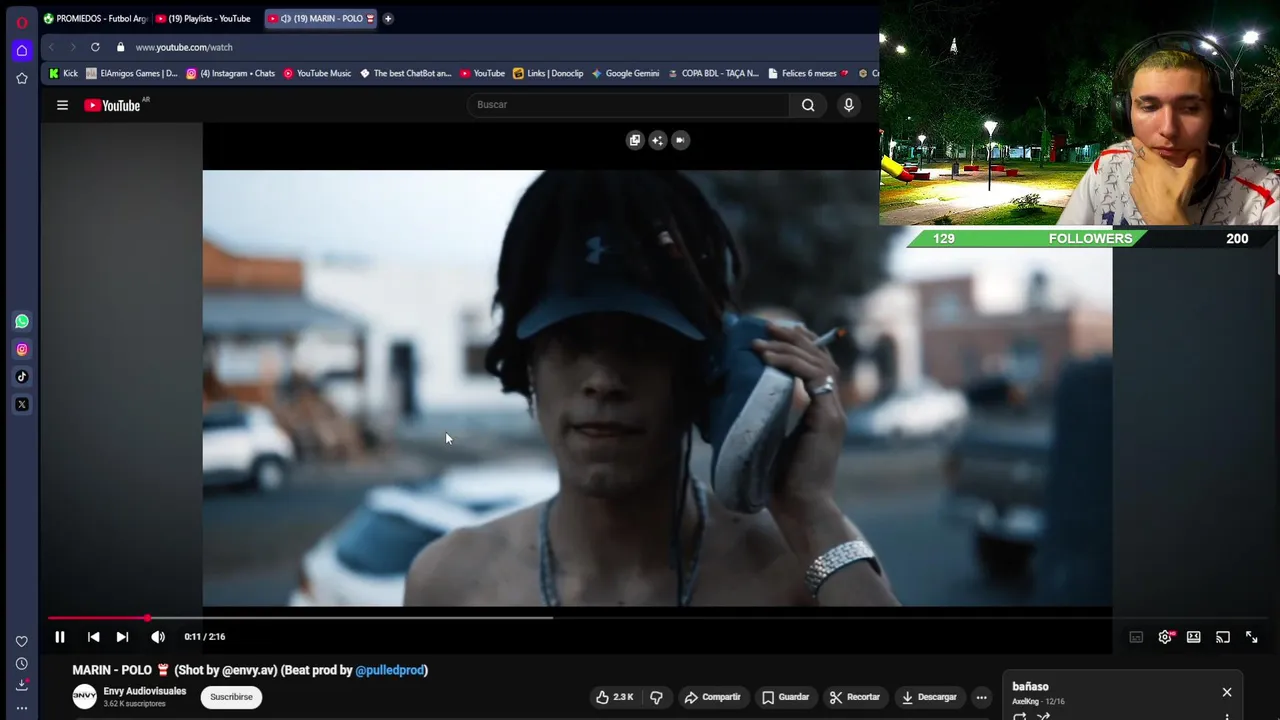Viewport: 1280px width, 720px height.
Task: Download video with the Descargar button
Action: coord(929,697)
